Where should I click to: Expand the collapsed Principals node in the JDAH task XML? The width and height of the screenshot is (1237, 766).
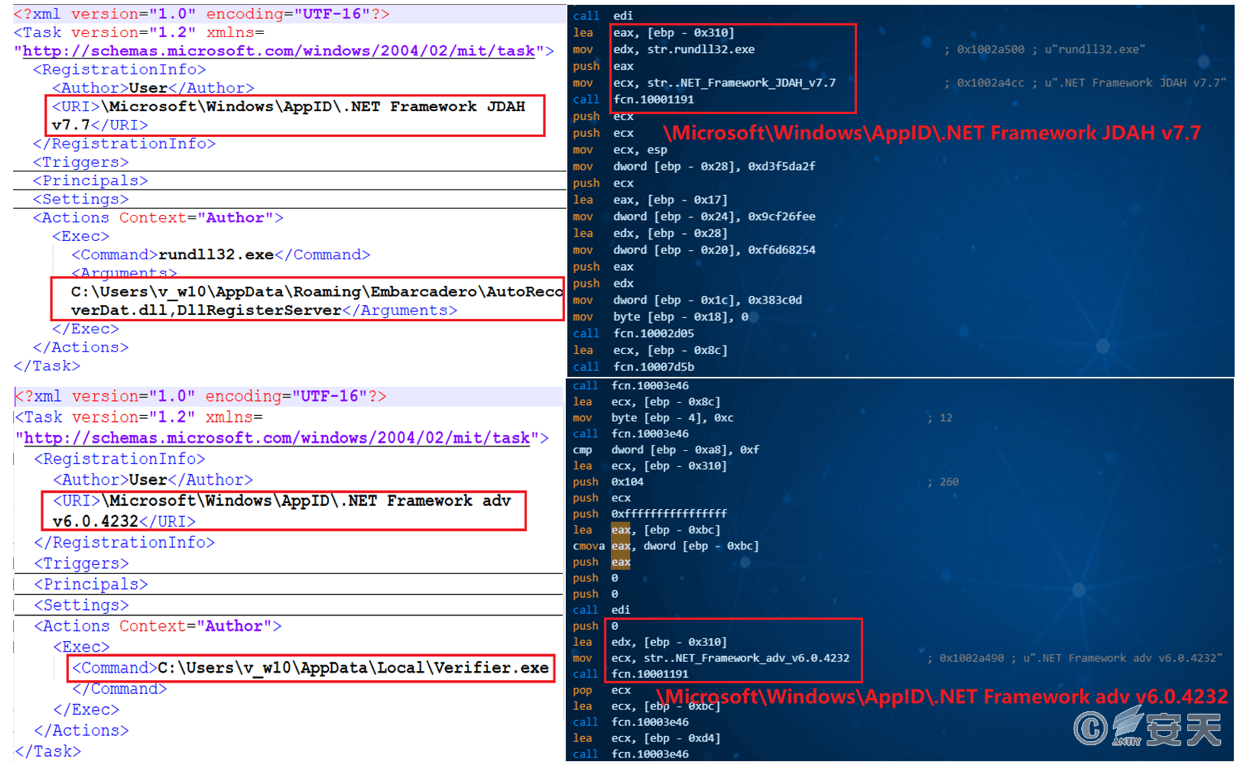pos(90,181)
